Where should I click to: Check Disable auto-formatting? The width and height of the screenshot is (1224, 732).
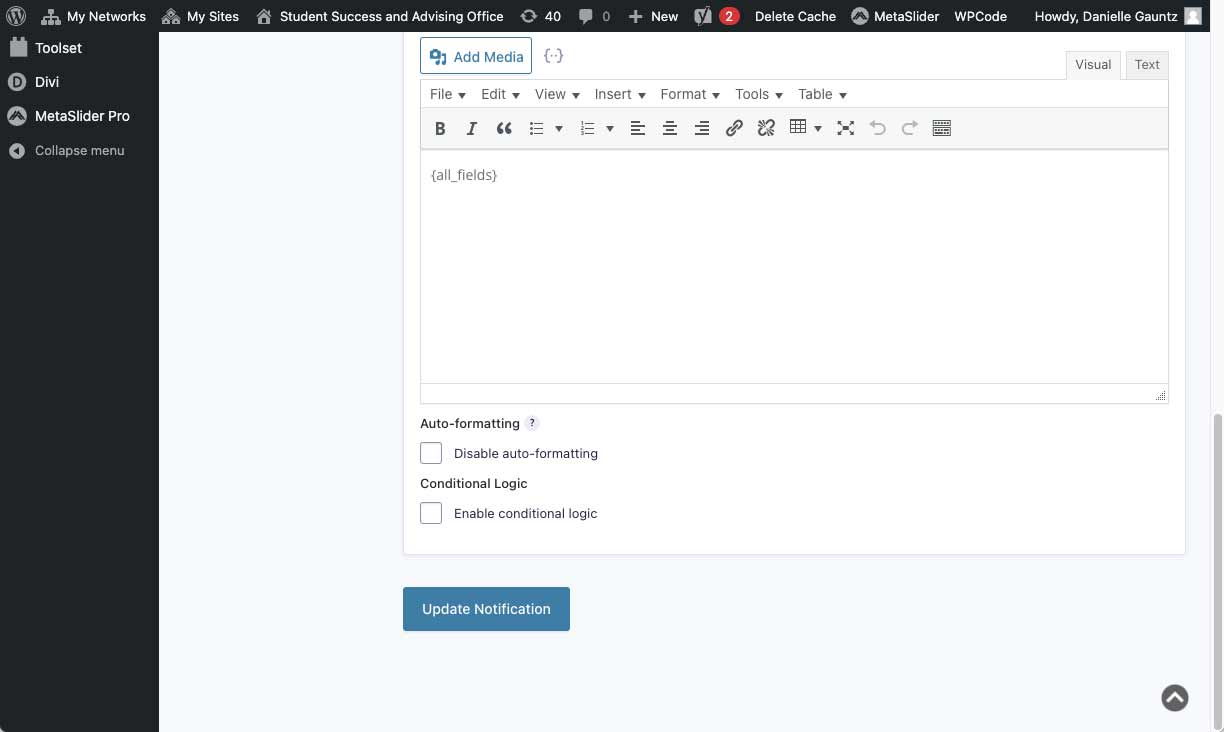click(431, 453)
